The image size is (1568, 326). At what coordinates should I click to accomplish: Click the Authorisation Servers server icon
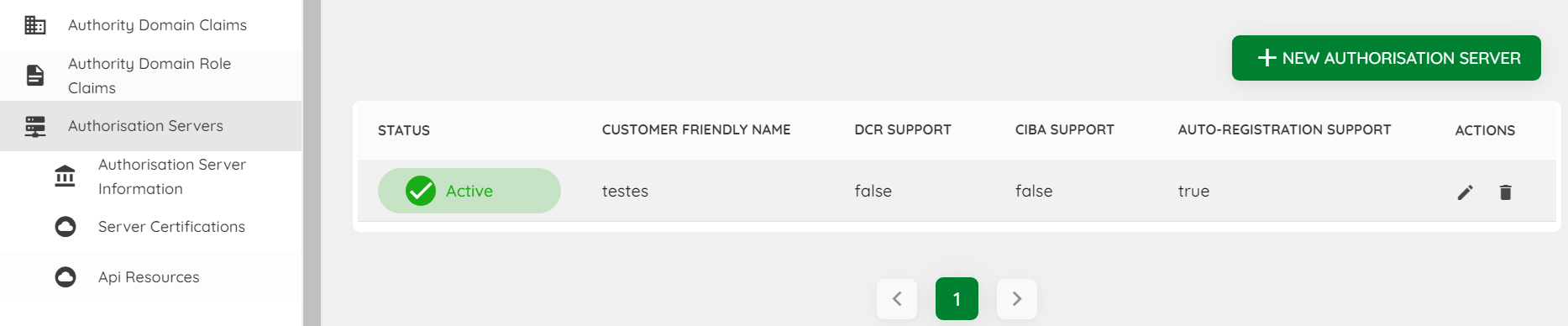(35, 126)
